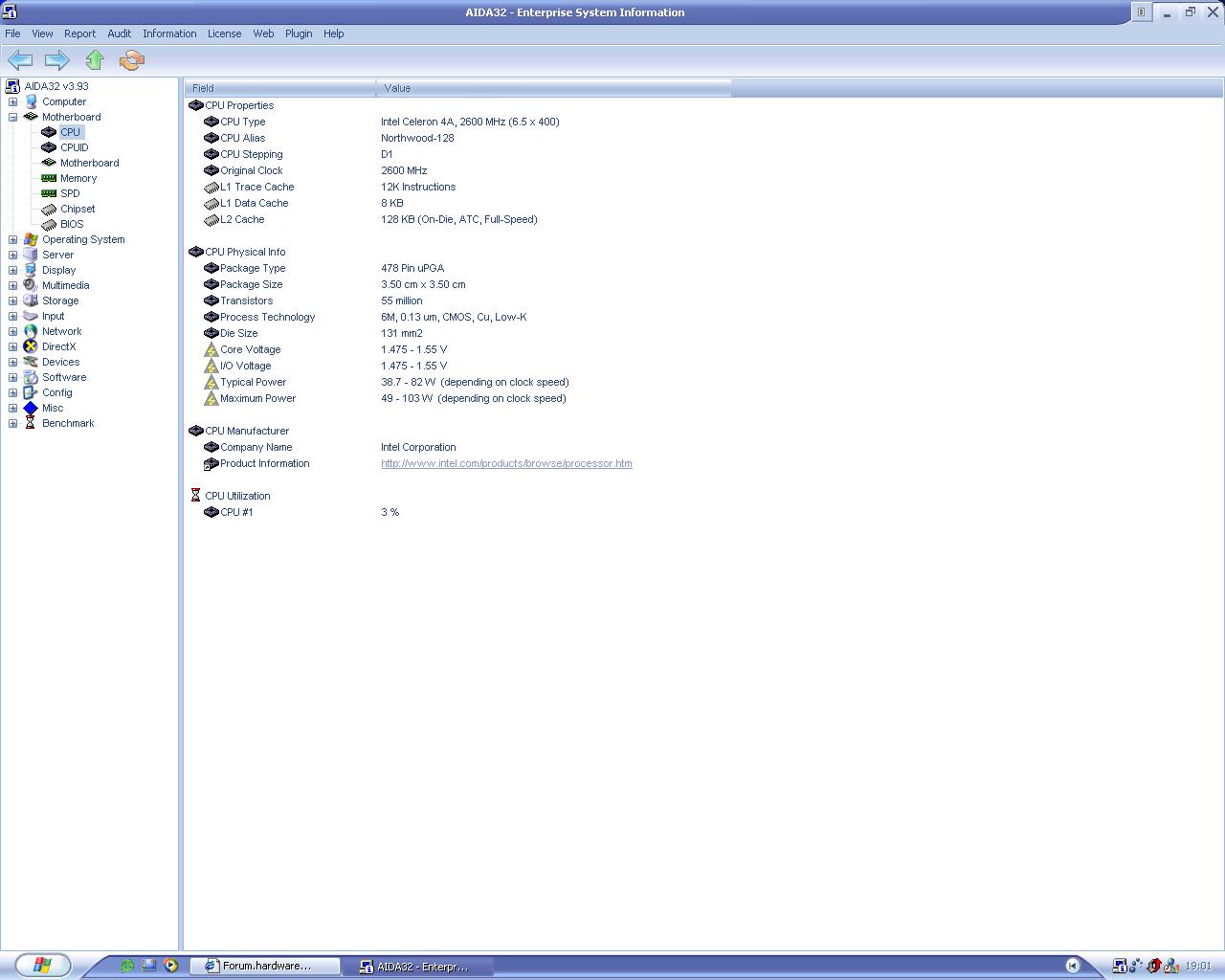Click the L1 Trace Cache chip icon

212,187
